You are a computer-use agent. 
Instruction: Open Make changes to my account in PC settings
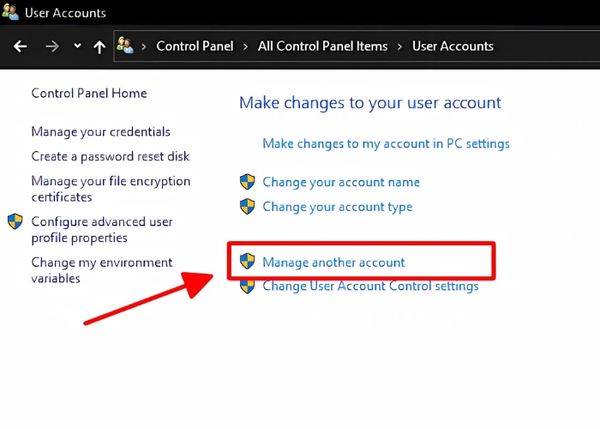[386, 144]
